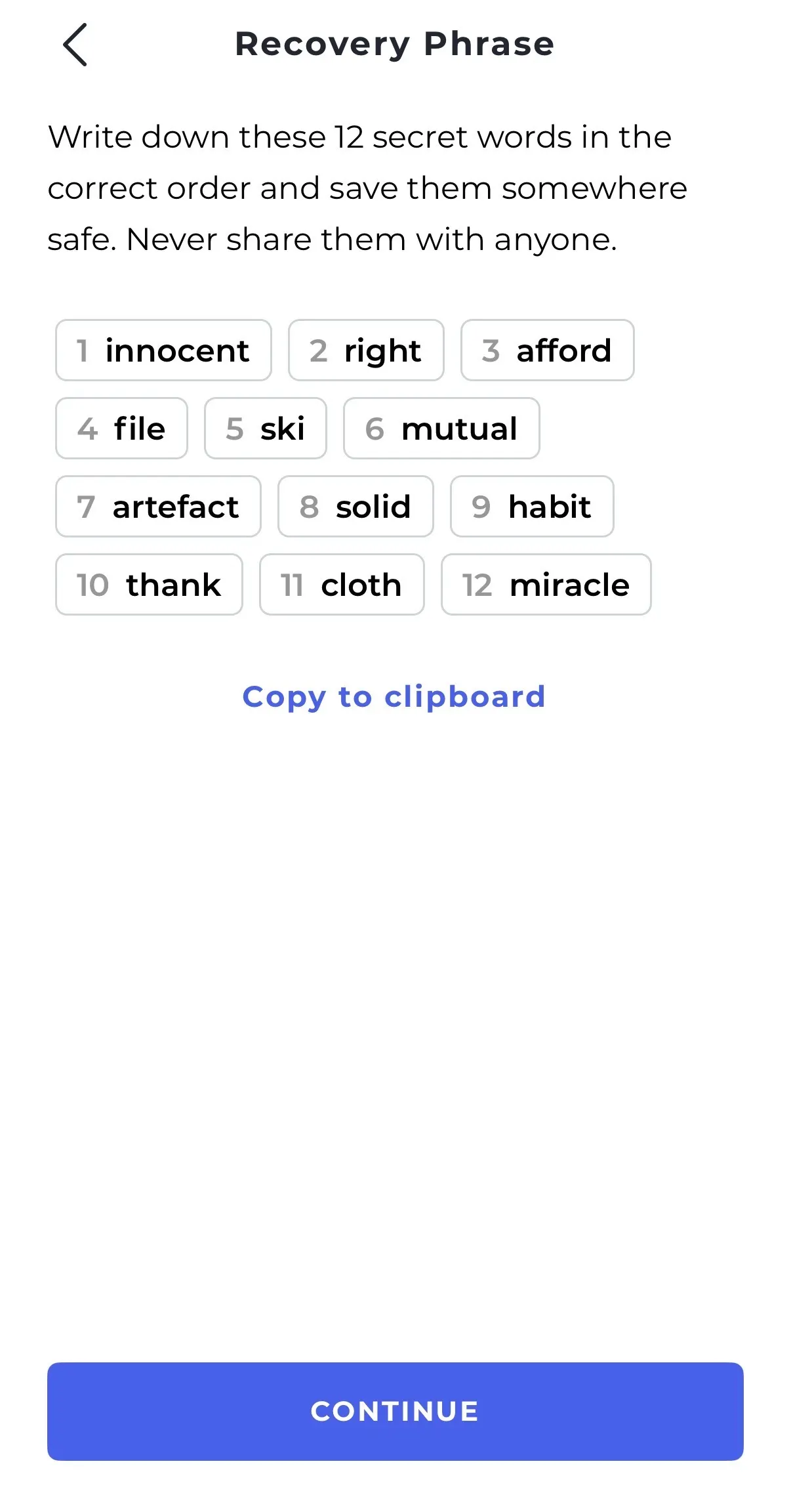Tap the Recovery Phrase page title
Screen dimensions: 791x1512
pos(395,44)
